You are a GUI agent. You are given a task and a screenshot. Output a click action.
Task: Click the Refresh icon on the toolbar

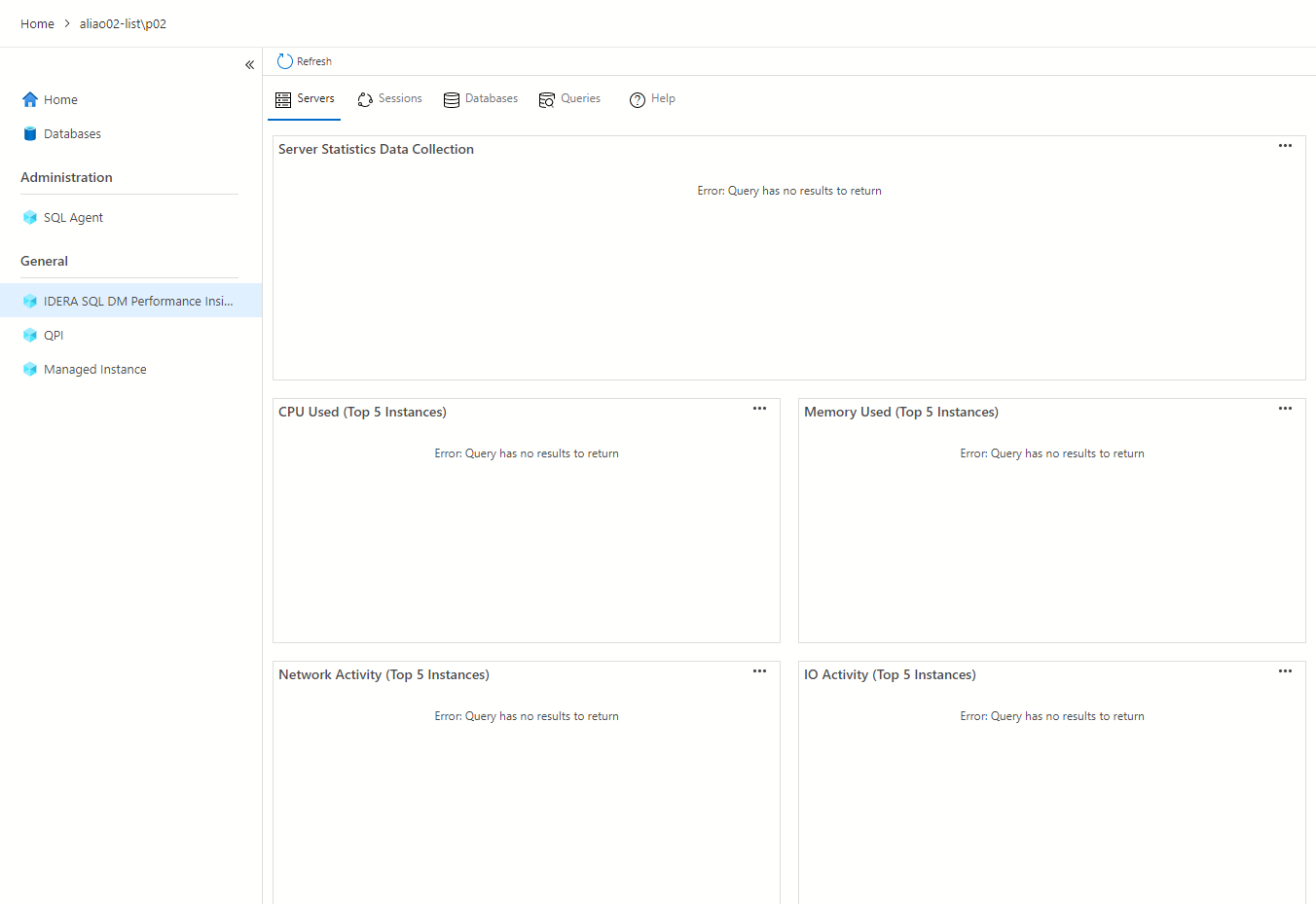coord(283,60)
